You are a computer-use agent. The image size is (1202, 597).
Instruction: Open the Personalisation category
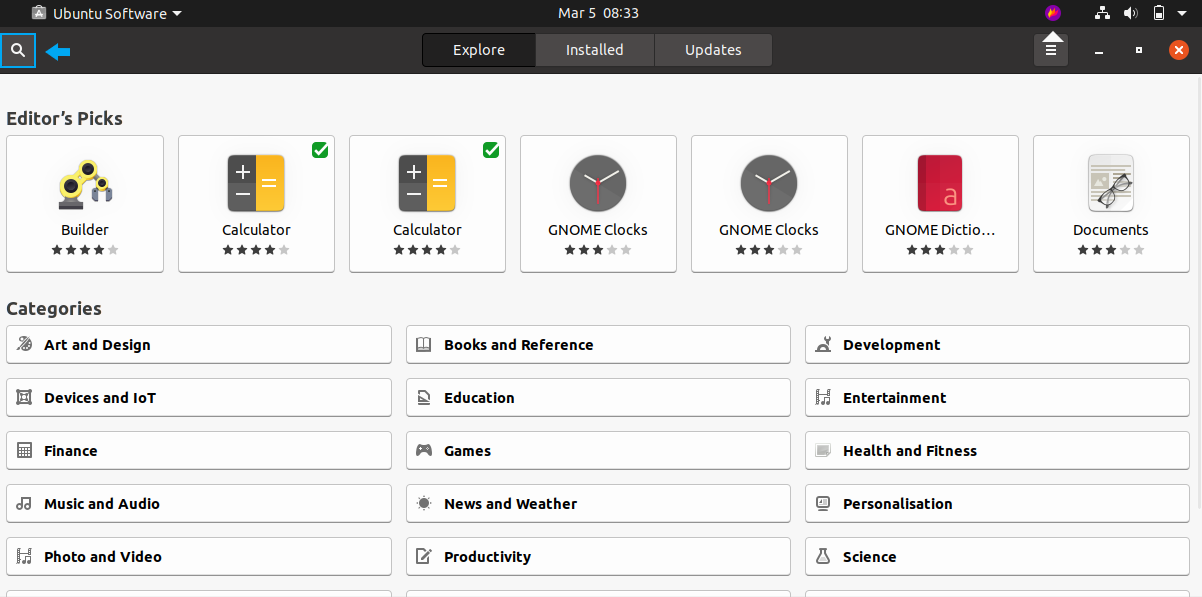tap(997, 504)
